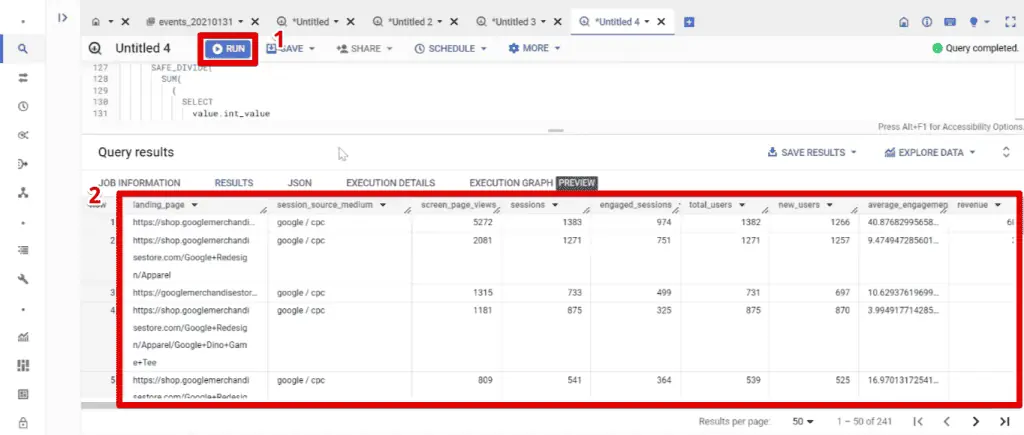Open BI Engine square icon in sidebar

point(23,395)
